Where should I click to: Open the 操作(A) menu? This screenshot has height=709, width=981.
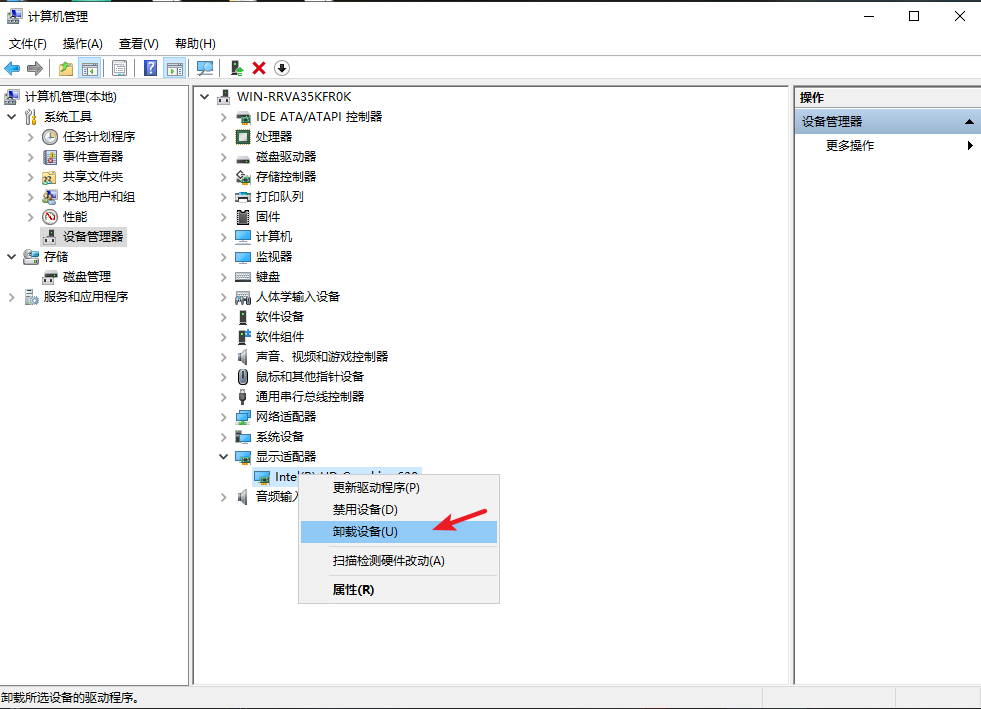coord(82,44)
